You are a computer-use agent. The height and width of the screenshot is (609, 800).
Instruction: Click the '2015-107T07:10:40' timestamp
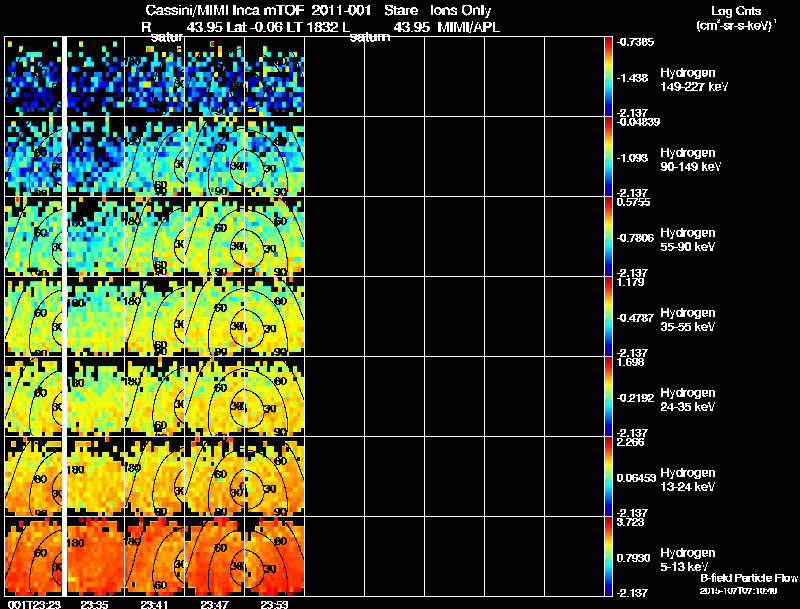(x=738, y=591)
